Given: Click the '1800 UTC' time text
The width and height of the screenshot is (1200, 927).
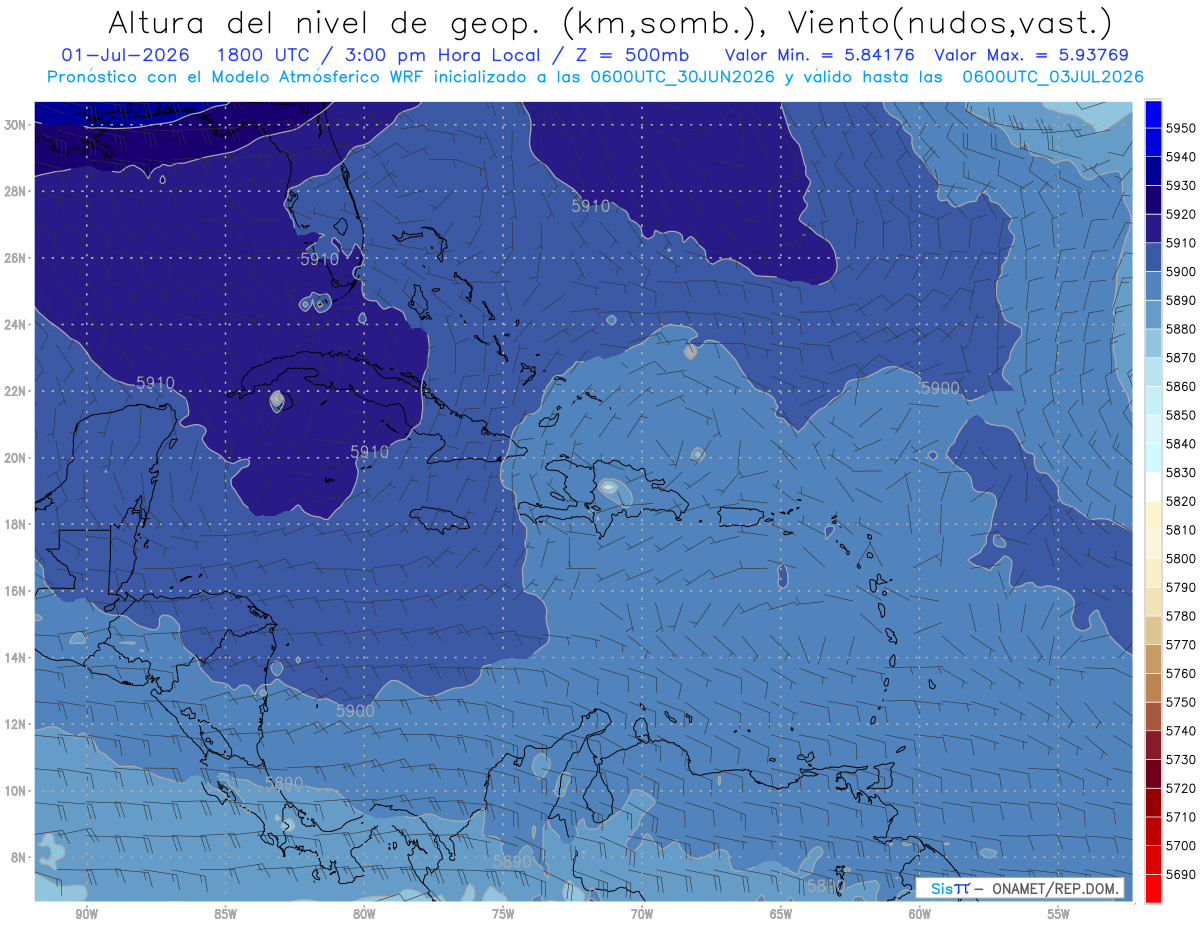Looking at the screenshot, I should click(266, 54).
